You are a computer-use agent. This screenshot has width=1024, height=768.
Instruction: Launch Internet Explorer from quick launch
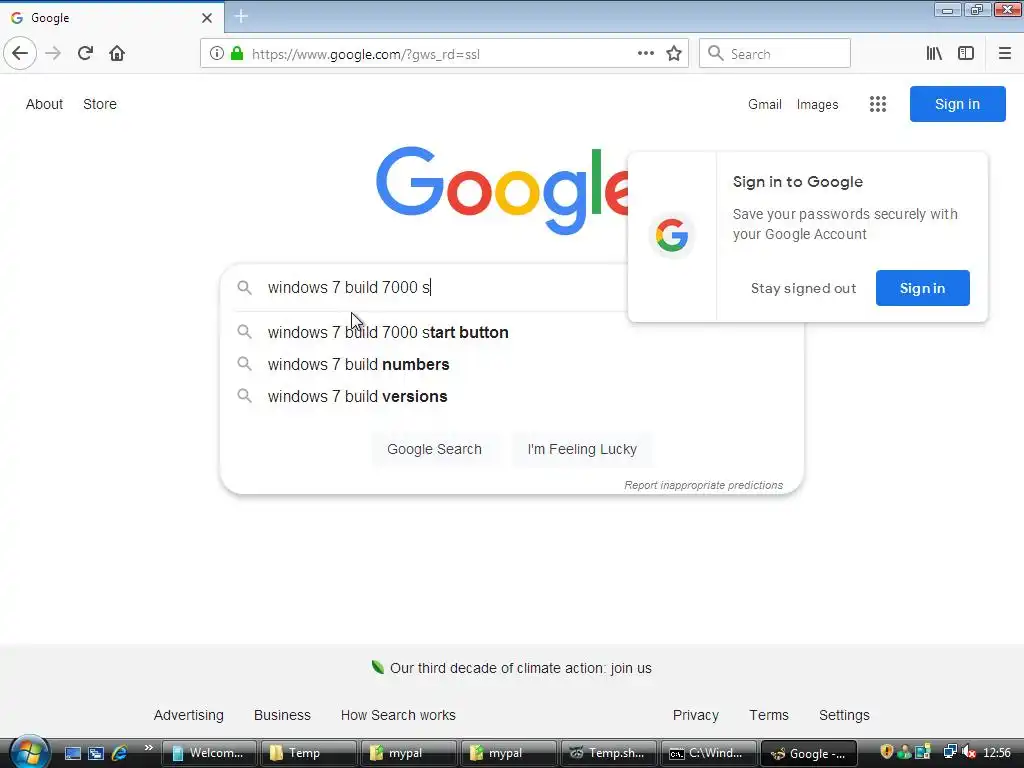click(x=120, y=753)
